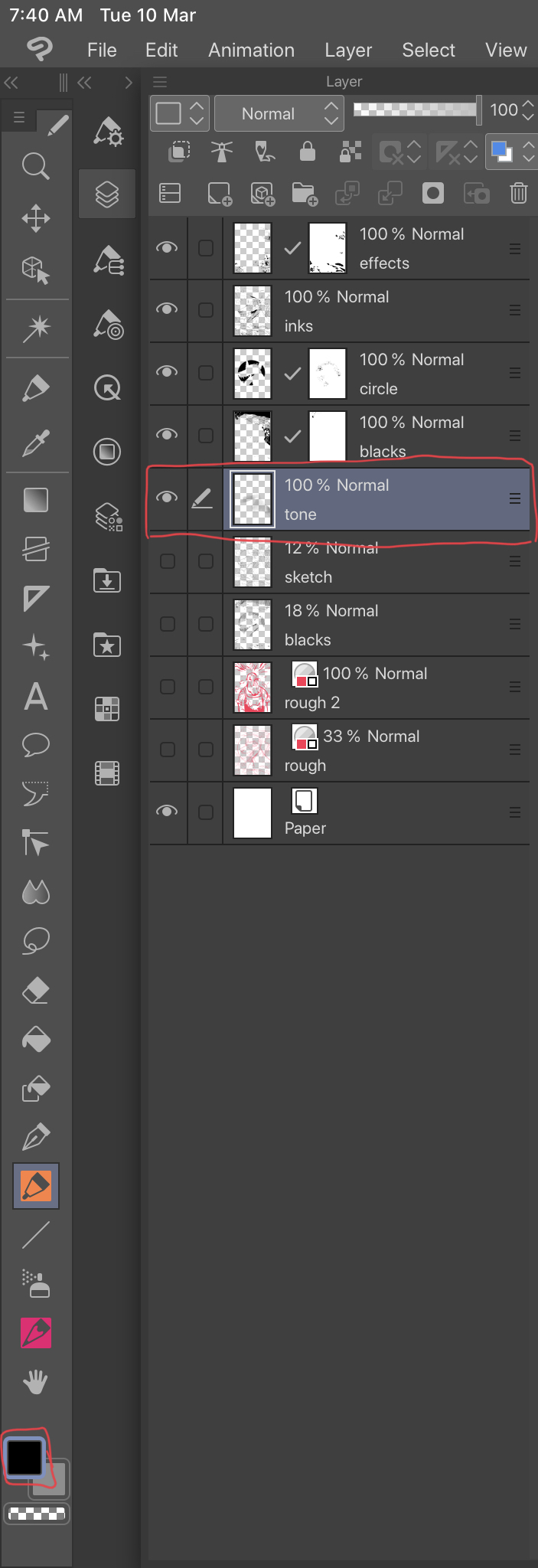The width and height of the screenshot is (538, 1568).
Task: Create a new layer folder
Action: click(304, 193)
